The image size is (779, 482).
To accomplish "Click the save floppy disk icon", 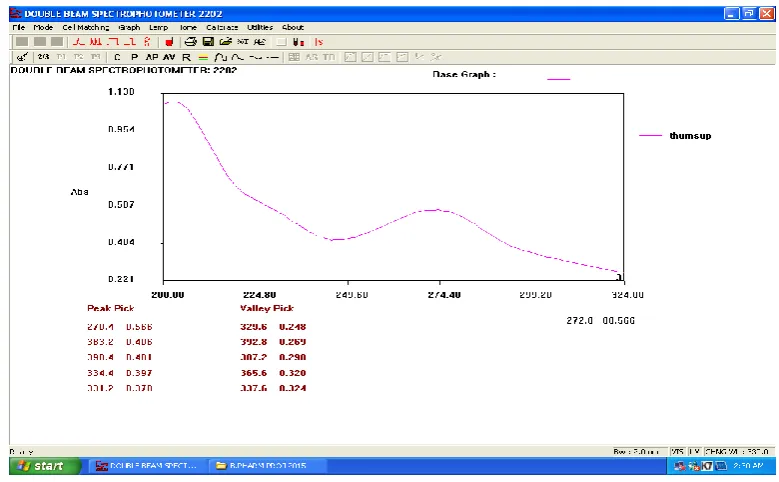I will point(208,42).
